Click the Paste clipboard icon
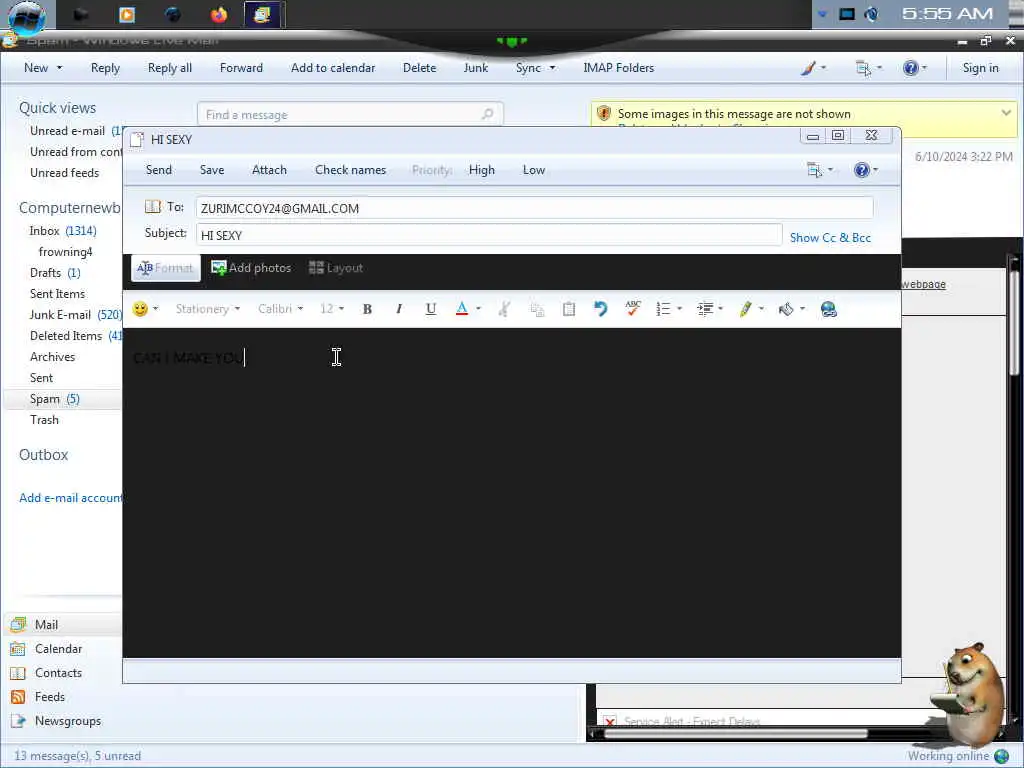This screenshot has height=768, width=1024. (x=569, y=309)
